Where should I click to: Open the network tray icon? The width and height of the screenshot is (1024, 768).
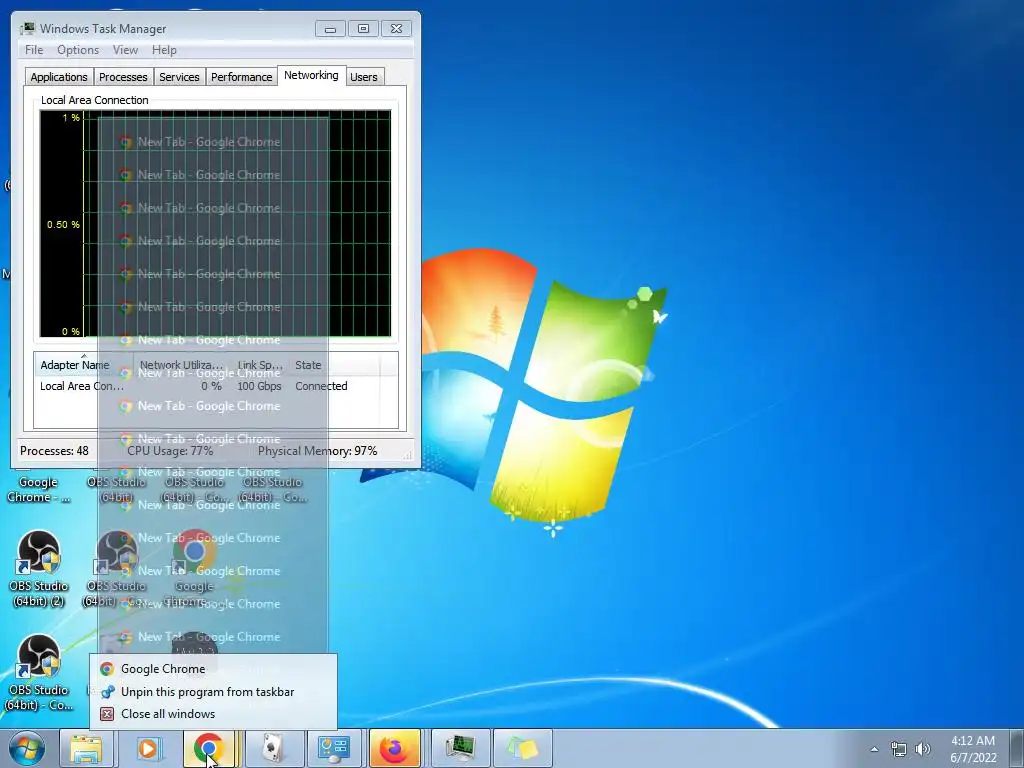[x=899, y=749]
